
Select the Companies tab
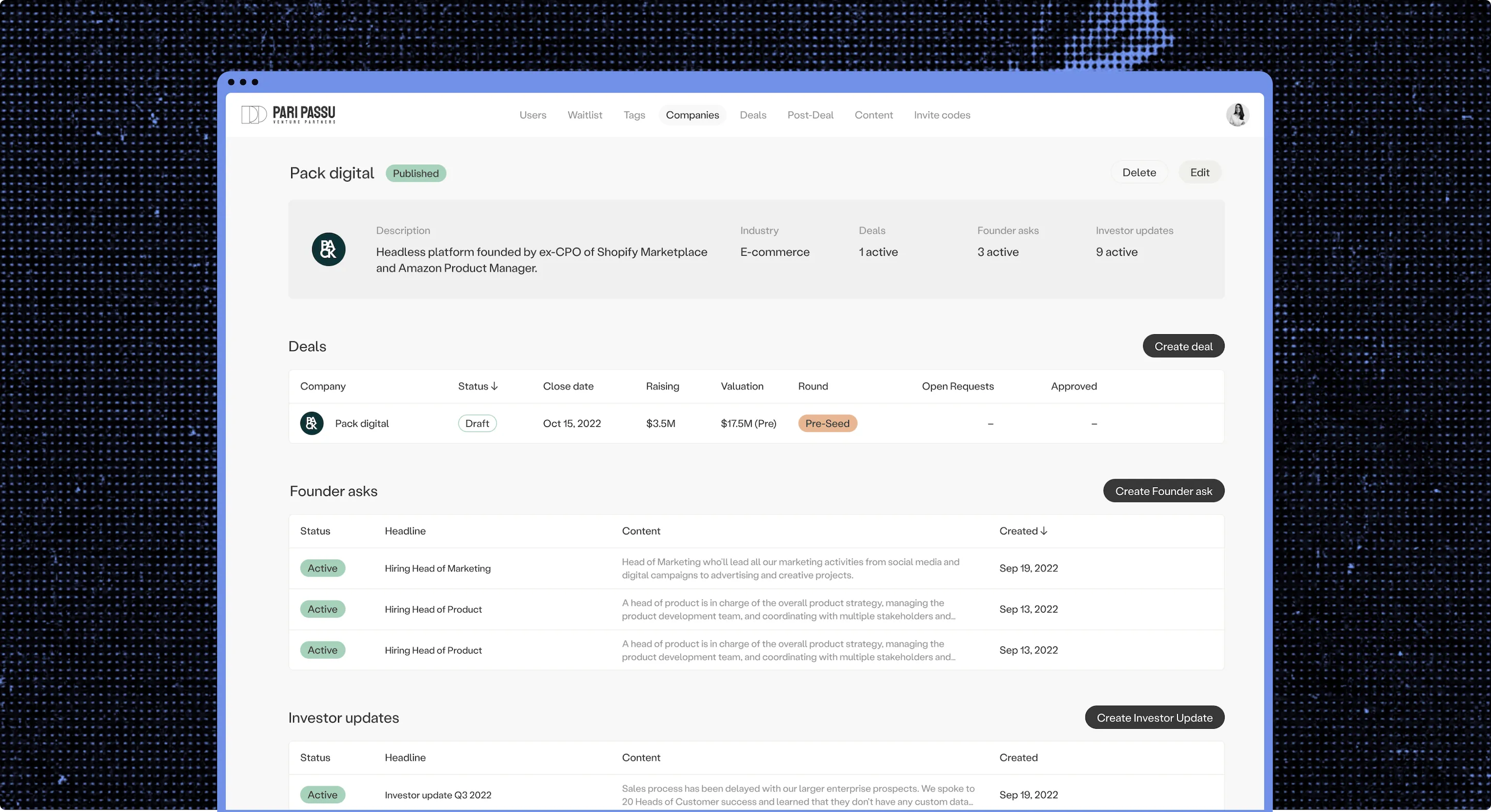[693, 115]
